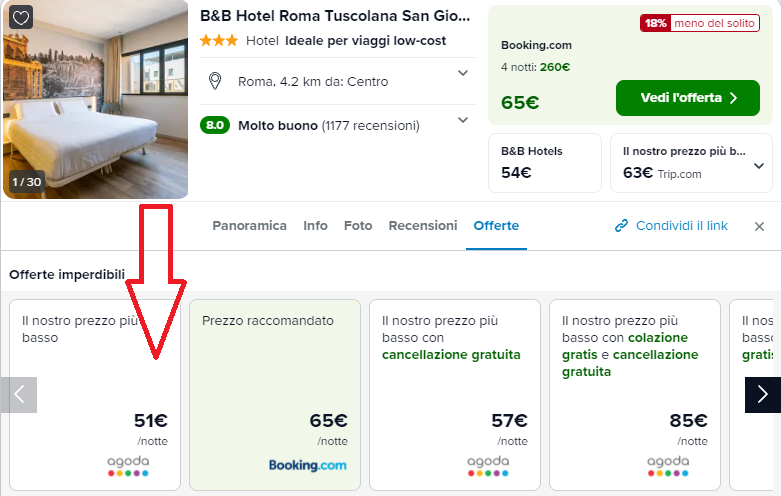The image size is (781, 496).
Task: Select the B&B Hotels 54€ offer
Action: (x=545, y=162)
